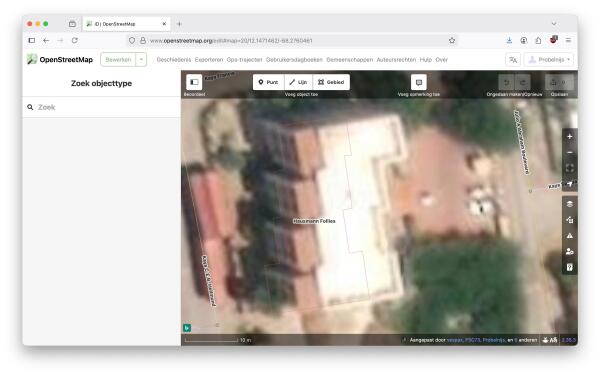Screen dimensions: 600x375
Task: Add a map note with the note icon
Action: (419, 82)
